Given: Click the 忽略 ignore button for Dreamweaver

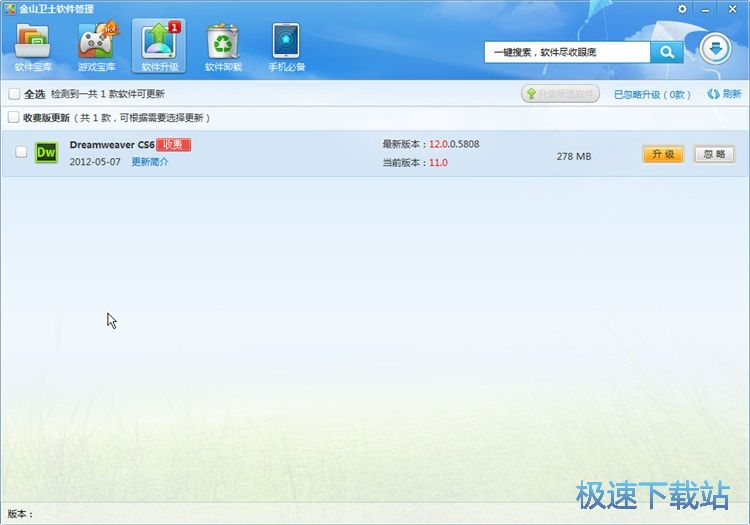Looking at the screenshot, I should [x=714, y=154].
